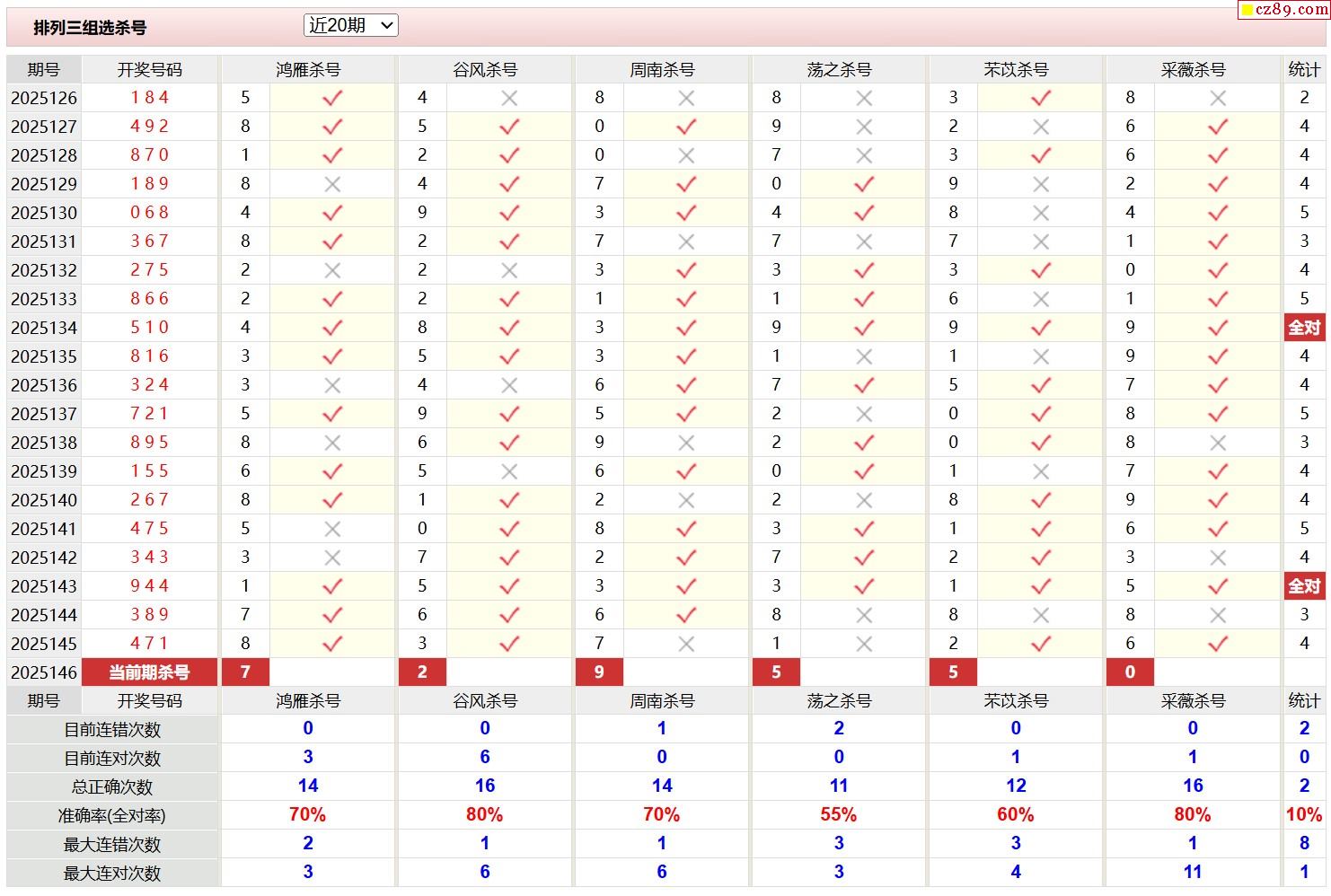Click the cross mark for 鸿雁 in row 2025129

332,184
